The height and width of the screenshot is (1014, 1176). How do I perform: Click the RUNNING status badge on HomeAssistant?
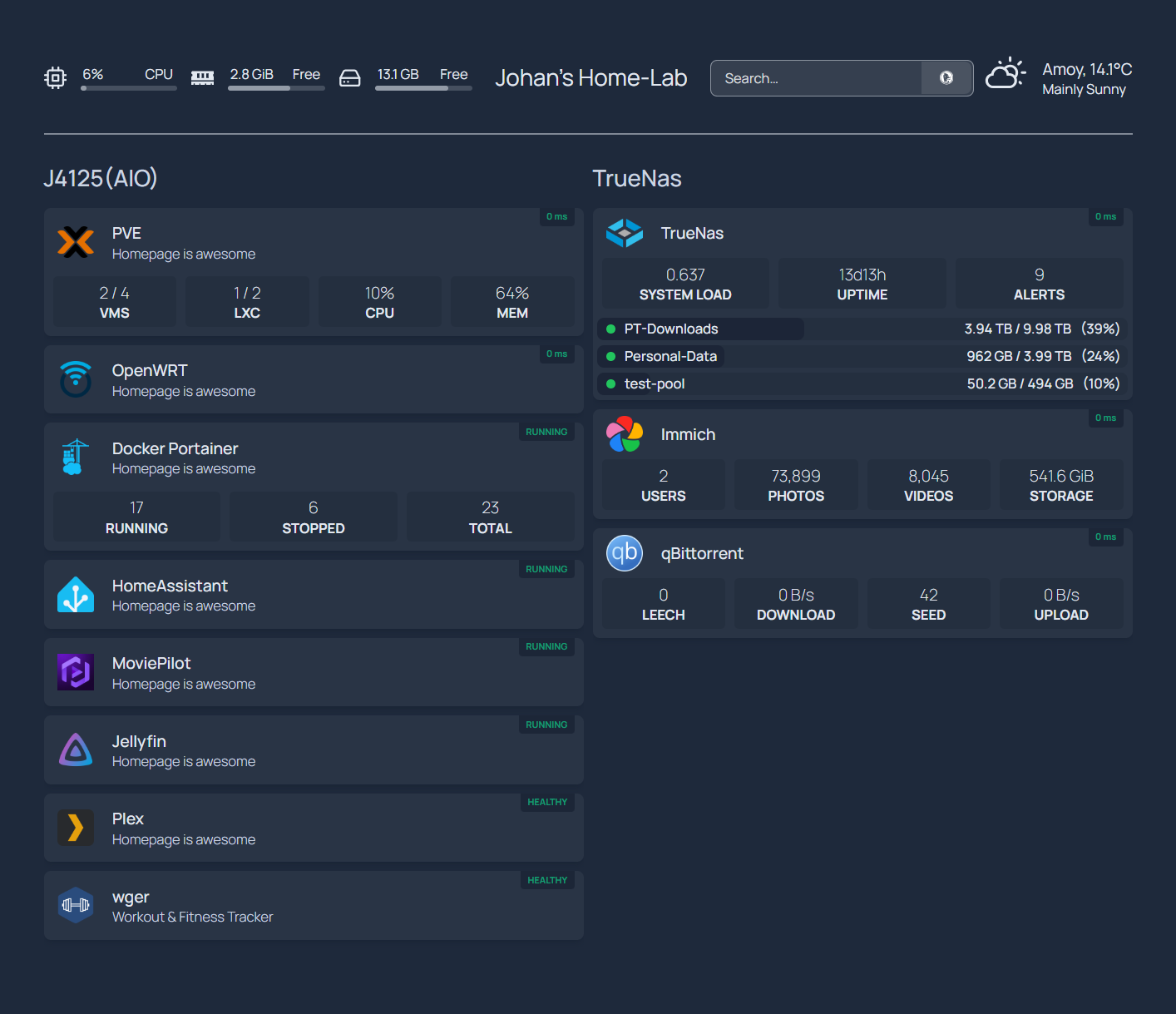pyautogui.click(x=546, y=569)
